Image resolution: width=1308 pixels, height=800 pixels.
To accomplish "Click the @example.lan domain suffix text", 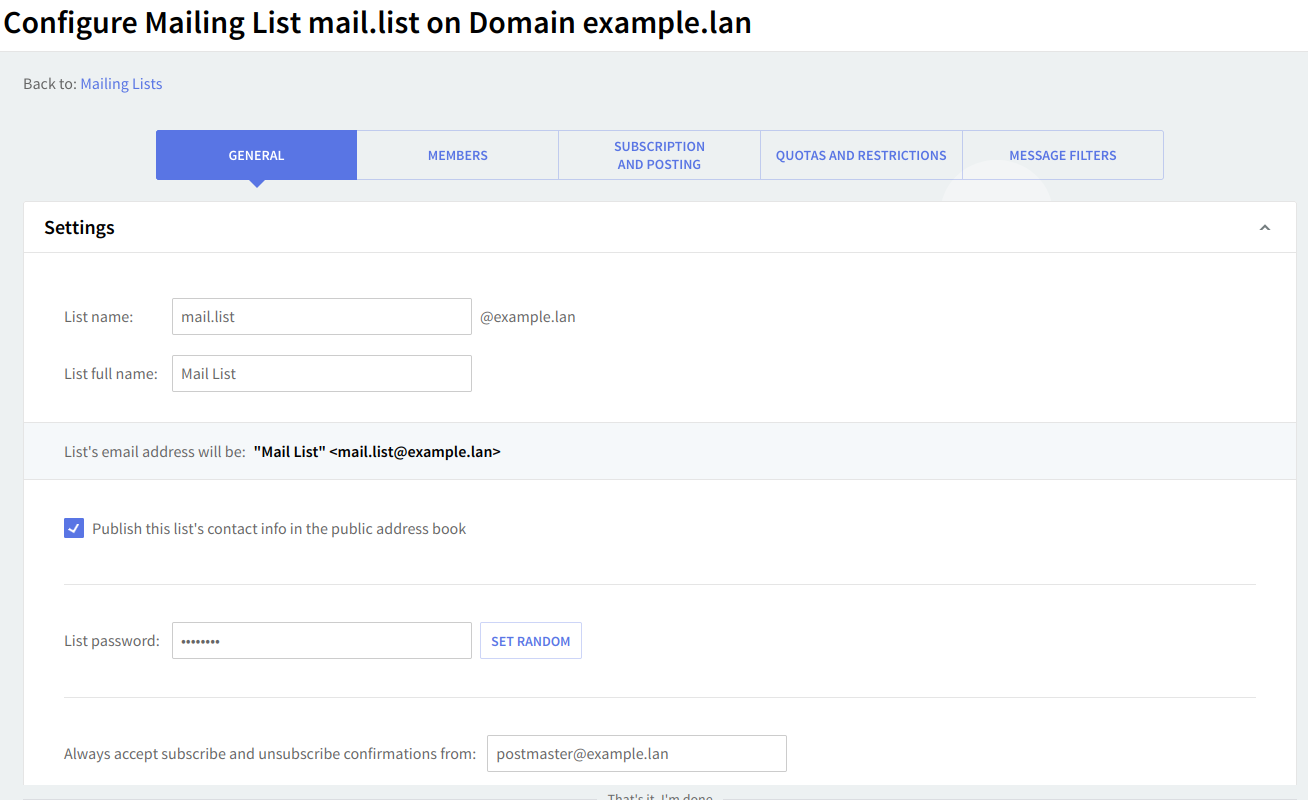I will pos(527,317).
